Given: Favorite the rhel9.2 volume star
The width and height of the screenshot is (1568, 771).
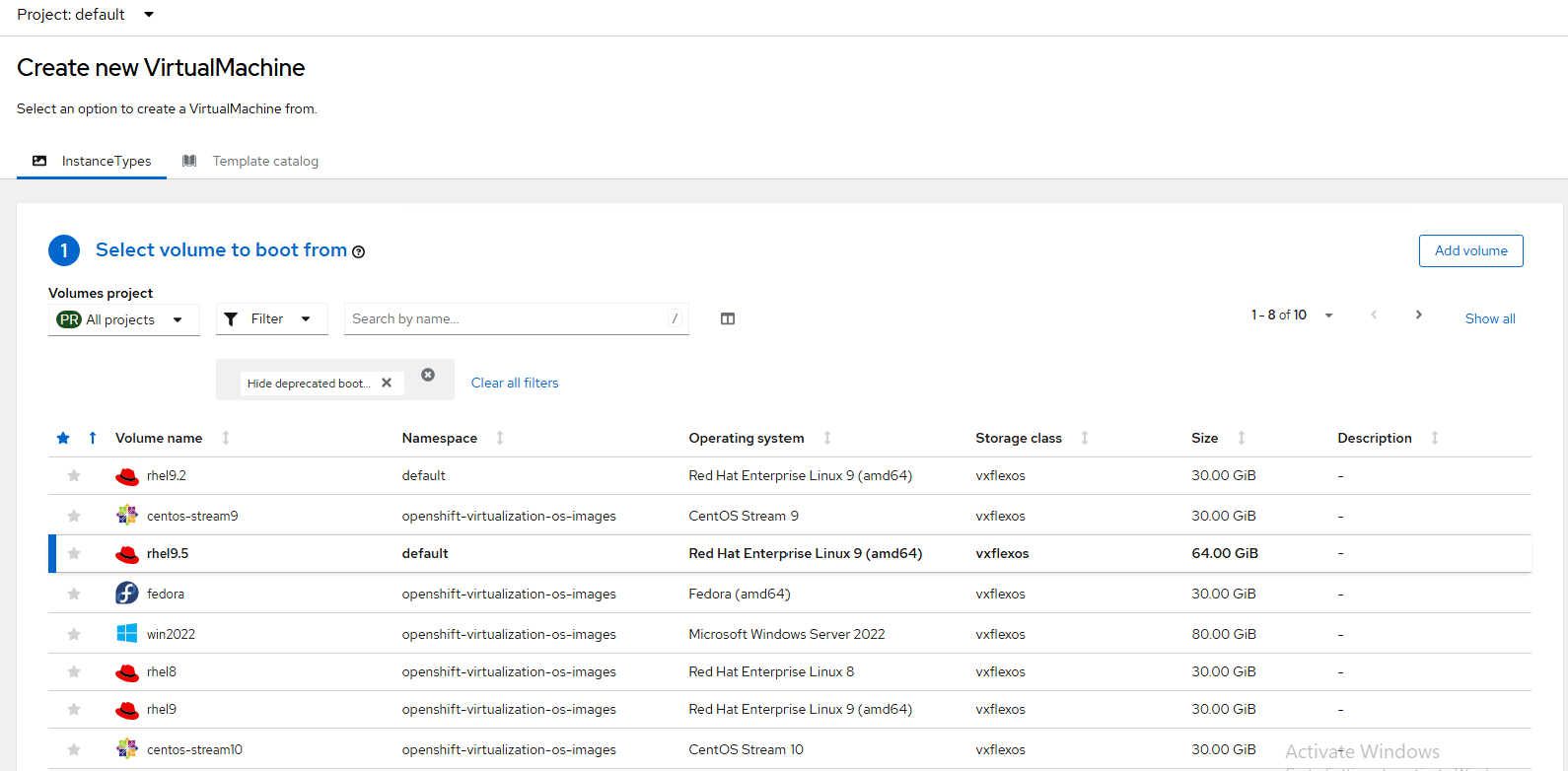Looking at the screenshot, I should 74,476.
